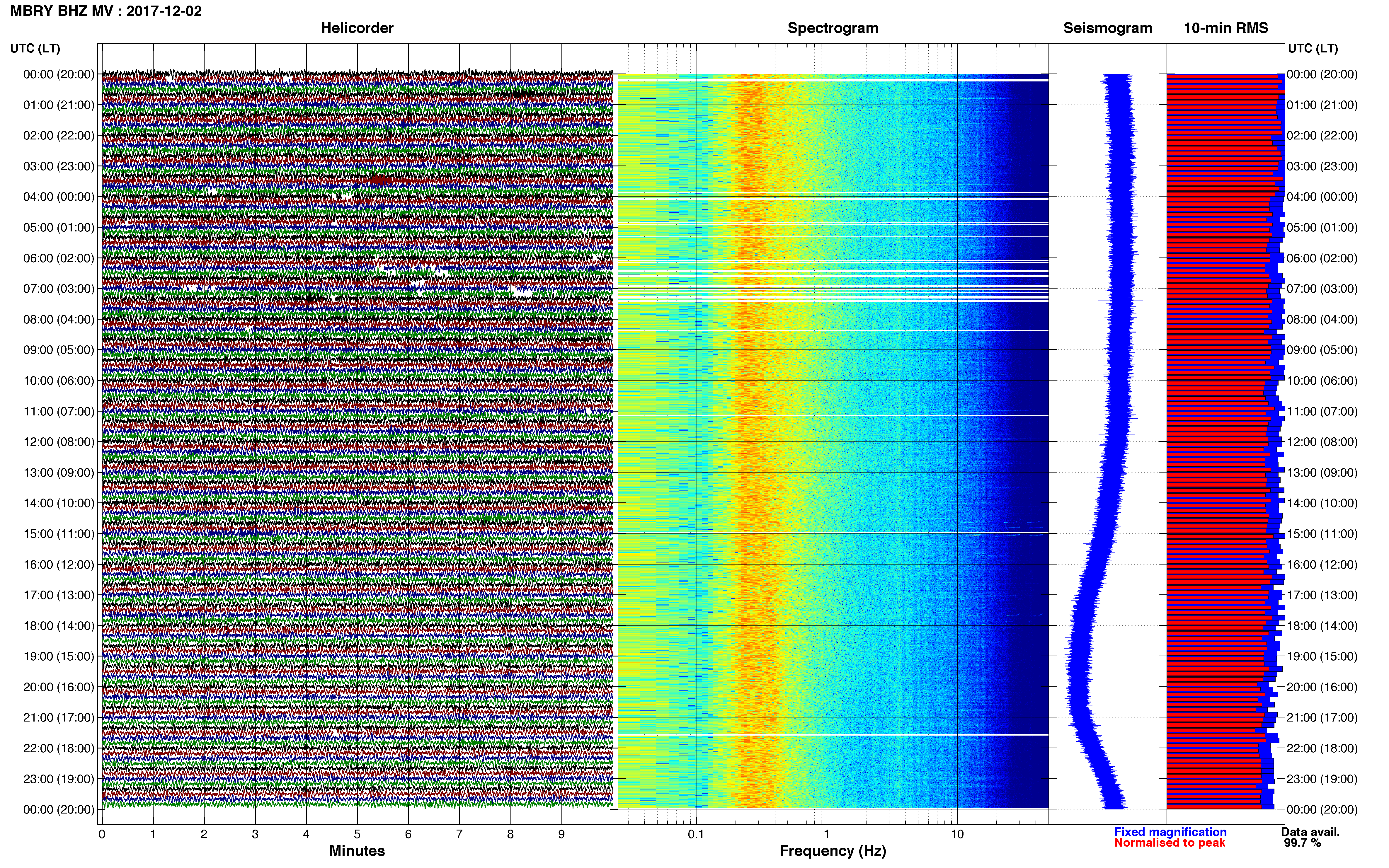Screen dimensions: 1389x868
Task: Click helicorder time label "04:00 (00:00)"
Action: tap(59, 197)
